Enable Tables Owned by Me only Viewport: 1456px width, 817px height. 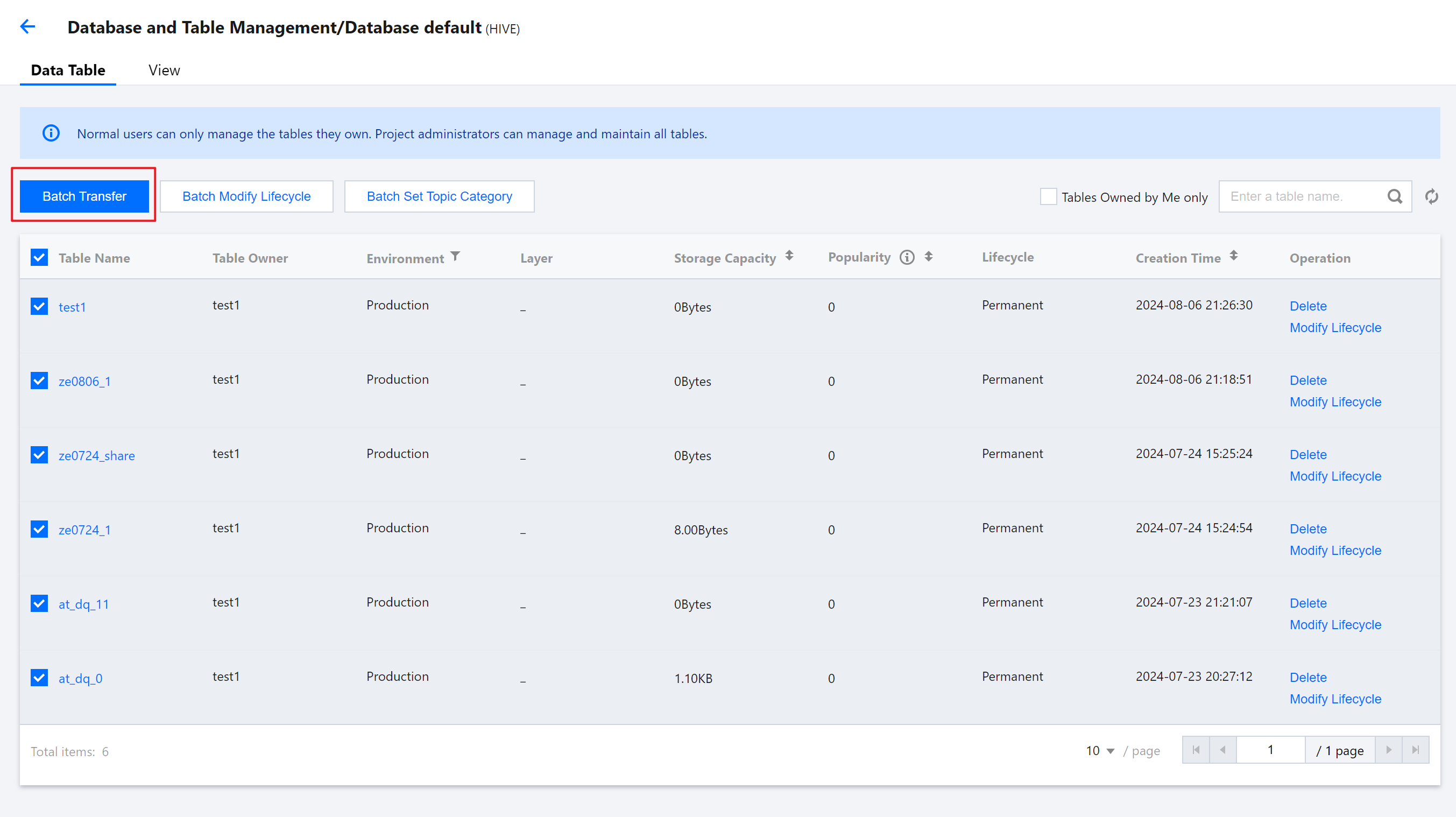pos(1049,197)
